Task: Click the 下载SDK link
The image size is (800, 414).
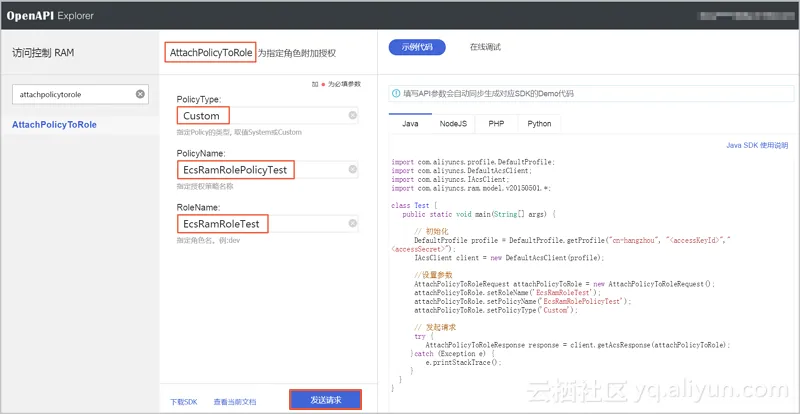Action: coord(184,402)
